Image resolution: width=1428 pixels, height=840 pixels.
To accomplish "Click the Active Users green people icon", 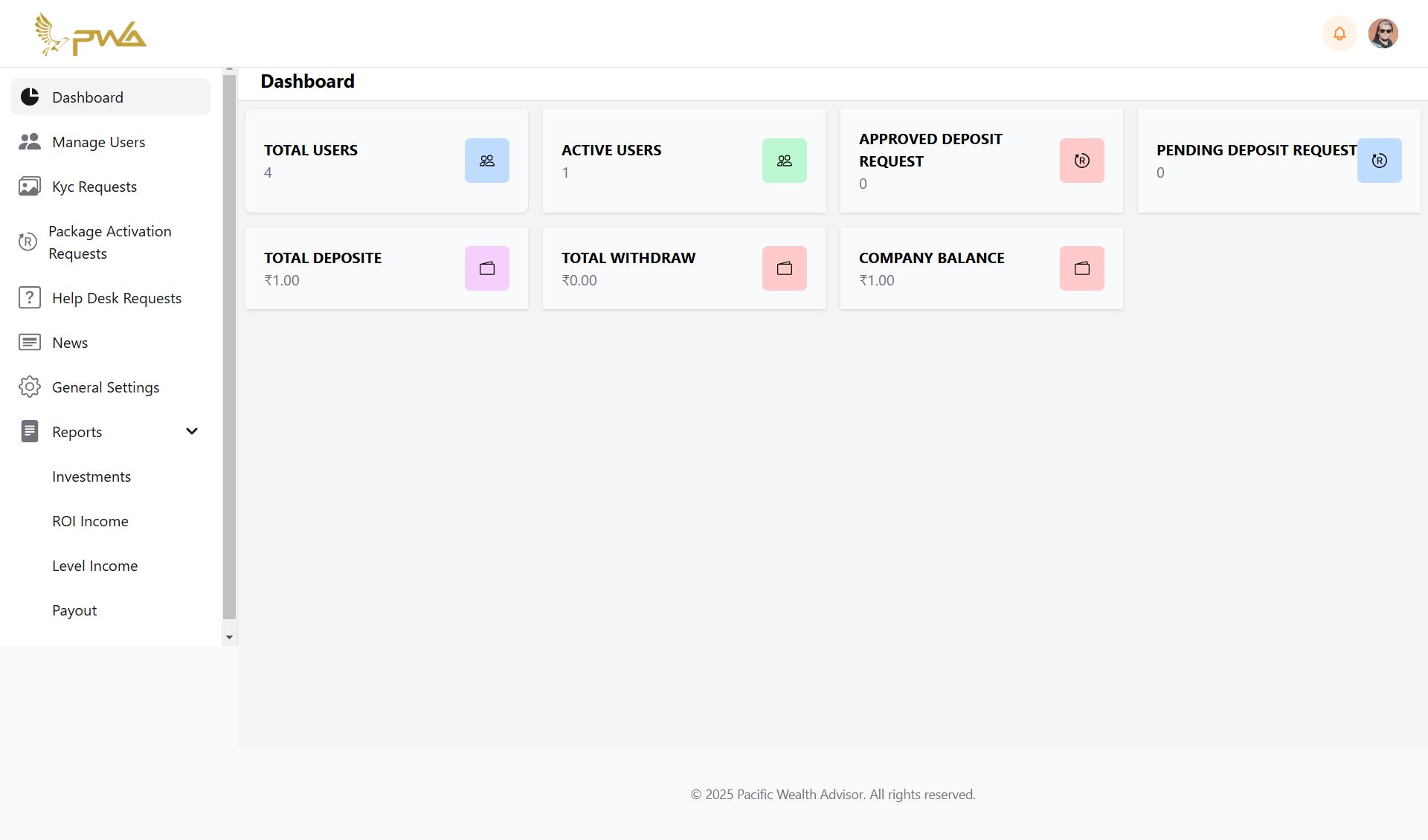I will click(784, 161).
